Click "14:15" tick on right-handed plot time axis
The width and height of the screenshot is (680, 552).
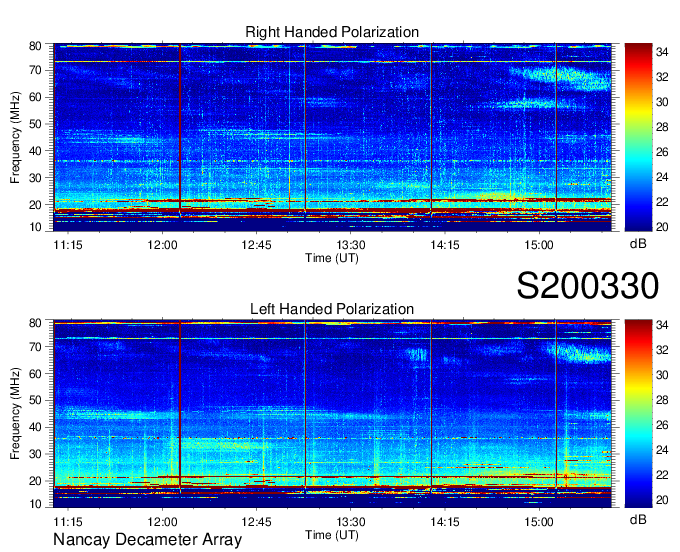(445, 245)
